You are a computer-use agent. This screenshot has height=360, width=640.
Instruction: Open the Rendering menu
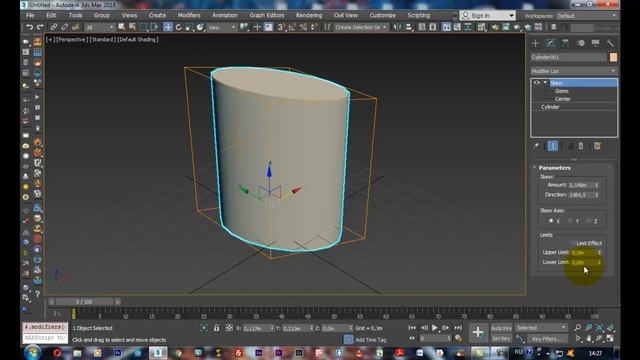(x=309, y=16)
